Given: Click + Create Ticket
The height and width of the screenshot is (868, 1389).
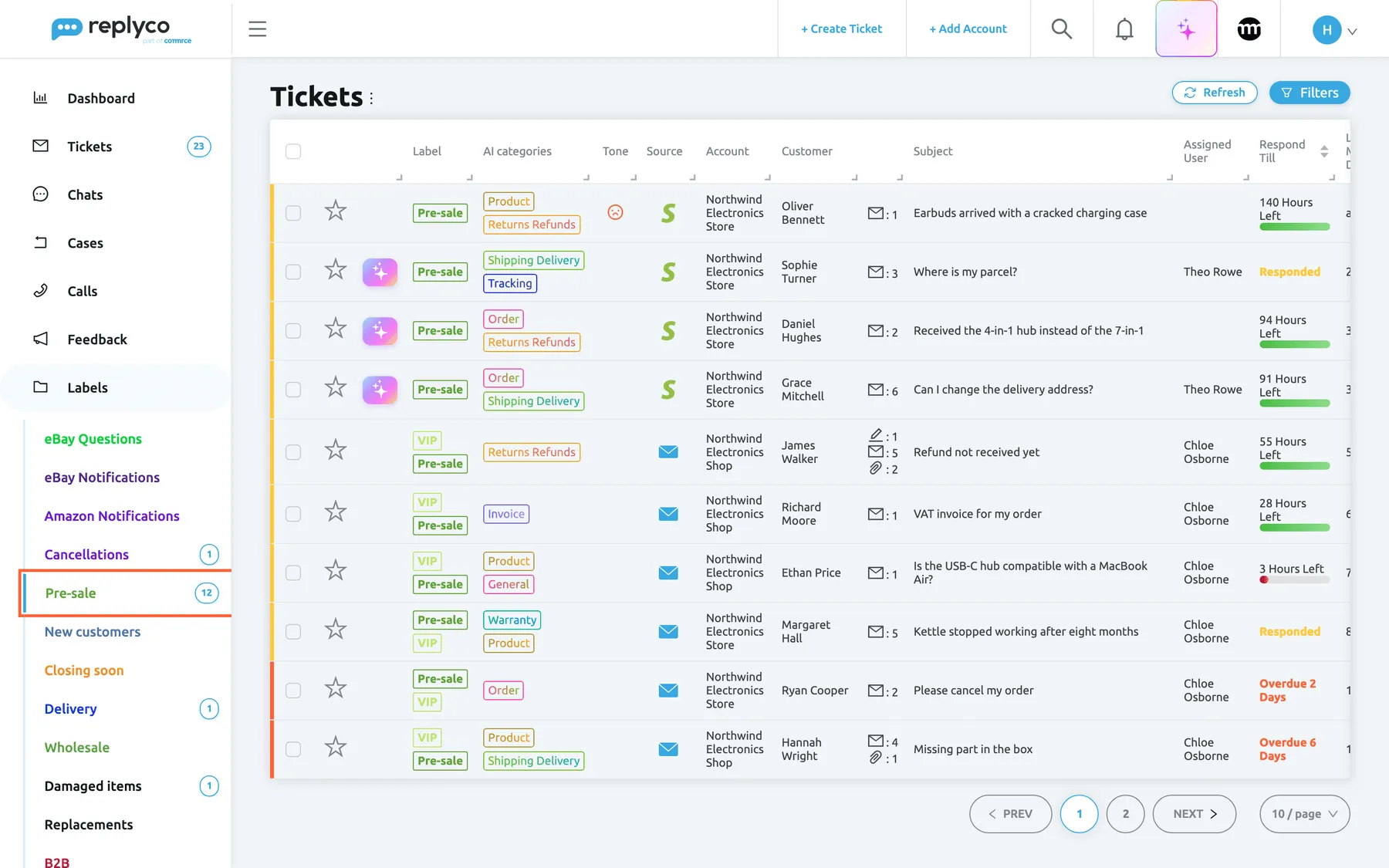Looking at the screenshot, I should [841, 29].
